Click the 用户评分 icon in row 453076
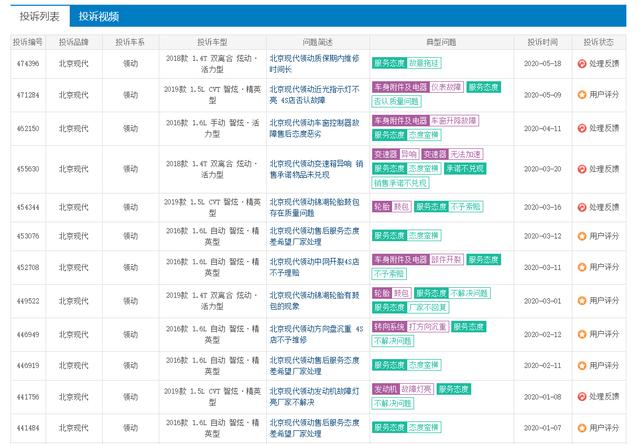The width and height of the screenshot is (640, 444). (582, 236)
